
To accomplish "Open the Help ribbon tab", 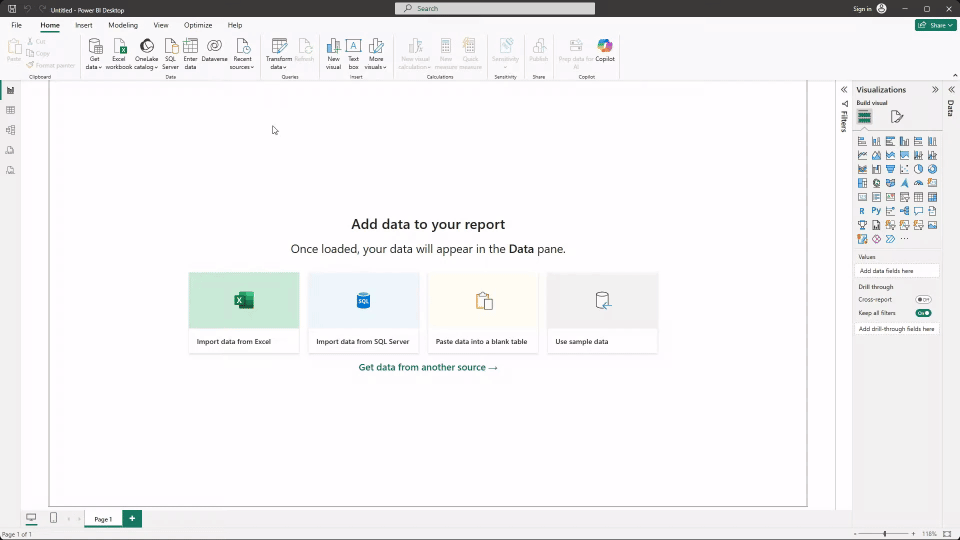I will tap(234, 25).
